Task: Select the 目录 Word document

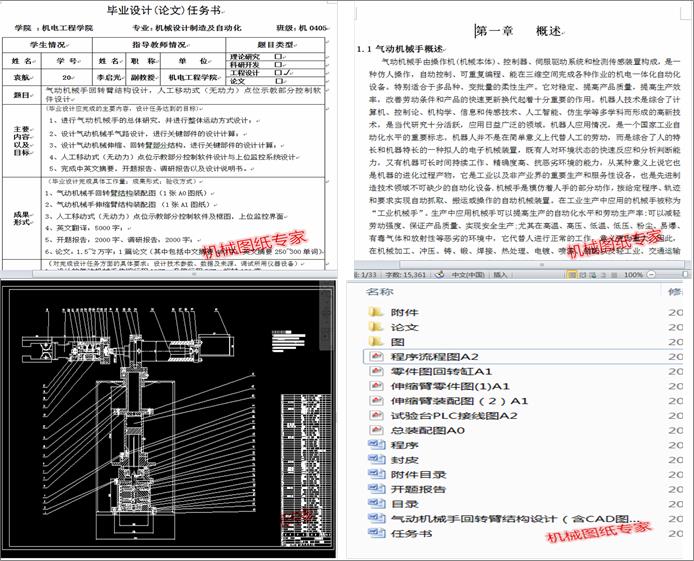Action: pos(393,504)
